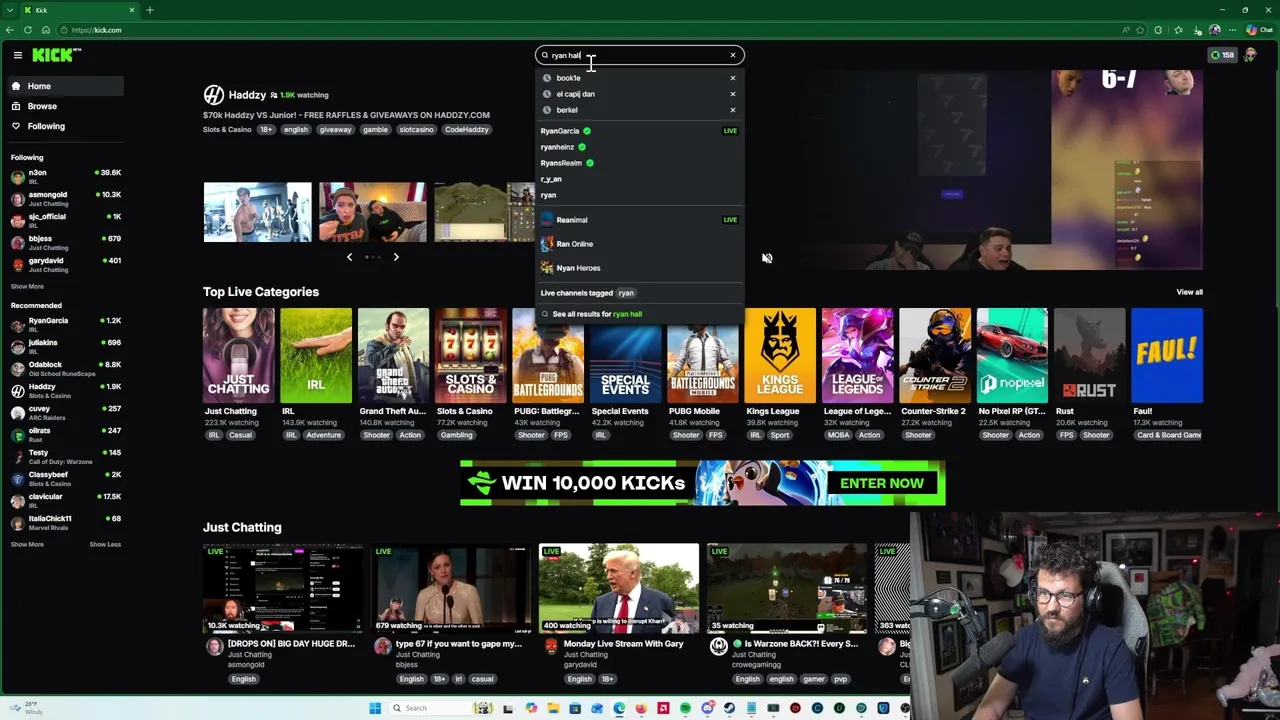Go to previous featured stream
Image resolution: width=1280 pixels, height=720 pixels.
tap(349, 257)
